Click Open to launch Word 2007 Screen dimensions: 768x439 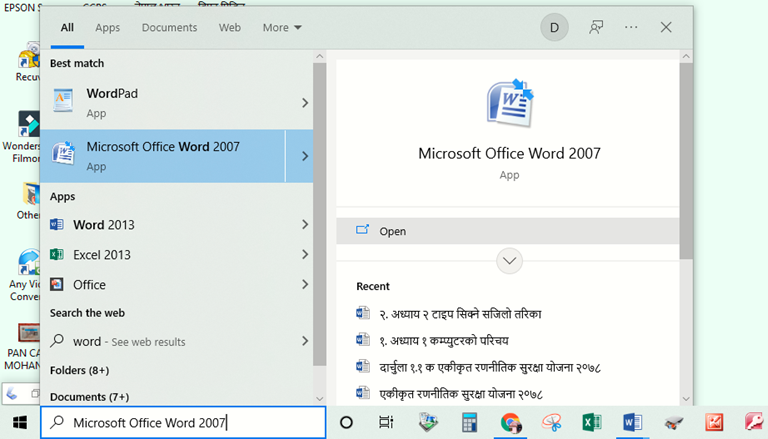pyautogui.click(x=507, y=231)
